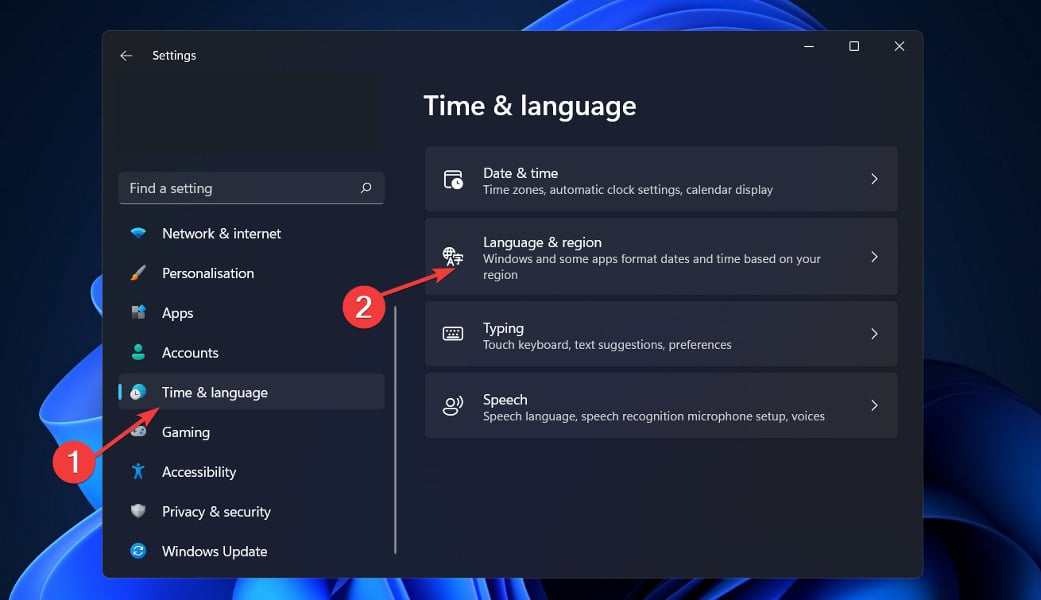1041x600 pixels.
Task: Click the search magnifier icon
Action: [366, 188]
